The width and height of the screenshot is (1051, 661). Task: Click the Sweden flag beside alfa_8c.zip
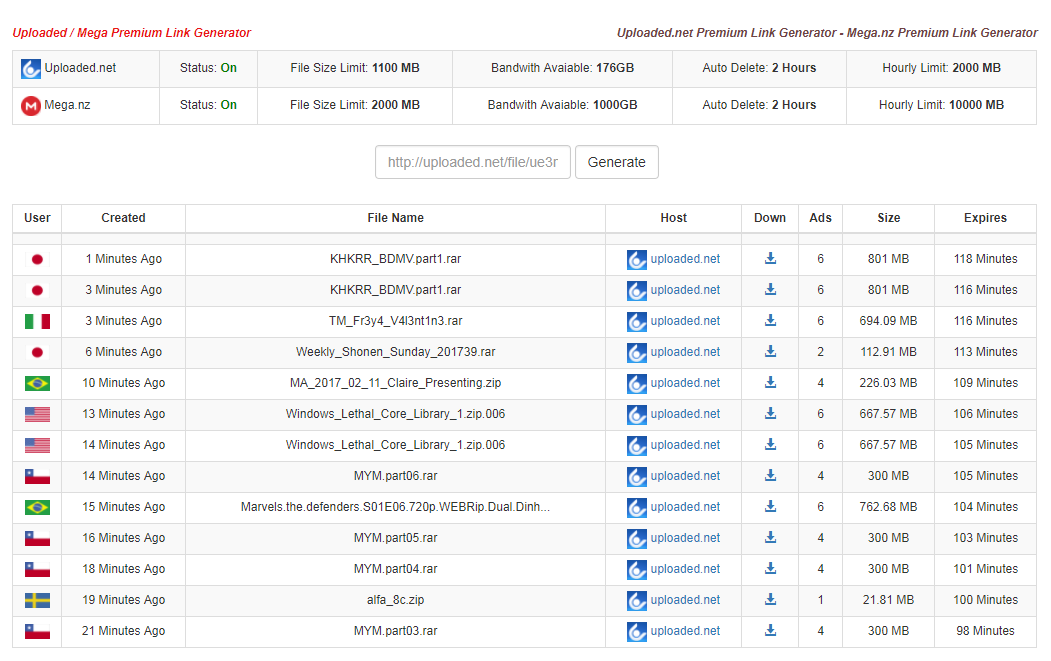point(37,599)
